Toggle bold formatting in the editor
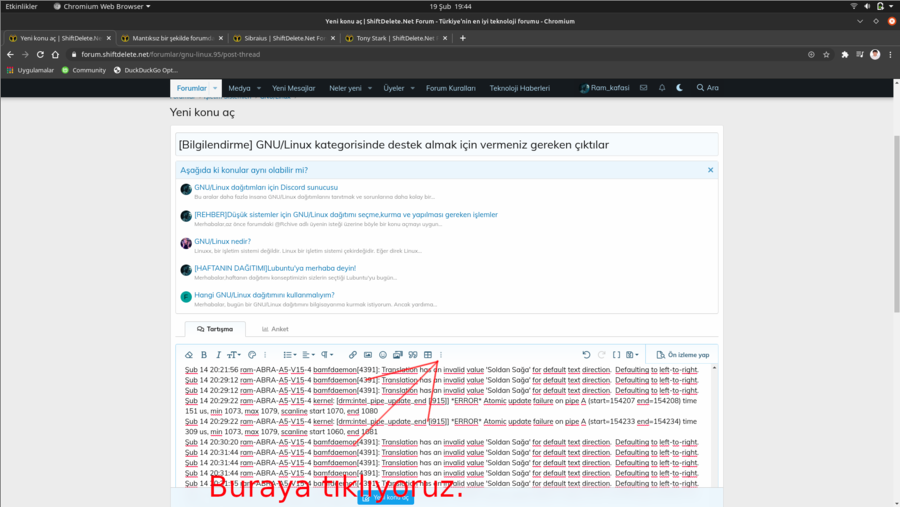The height and width of the screenshot is (507, 900). point(204,355)
